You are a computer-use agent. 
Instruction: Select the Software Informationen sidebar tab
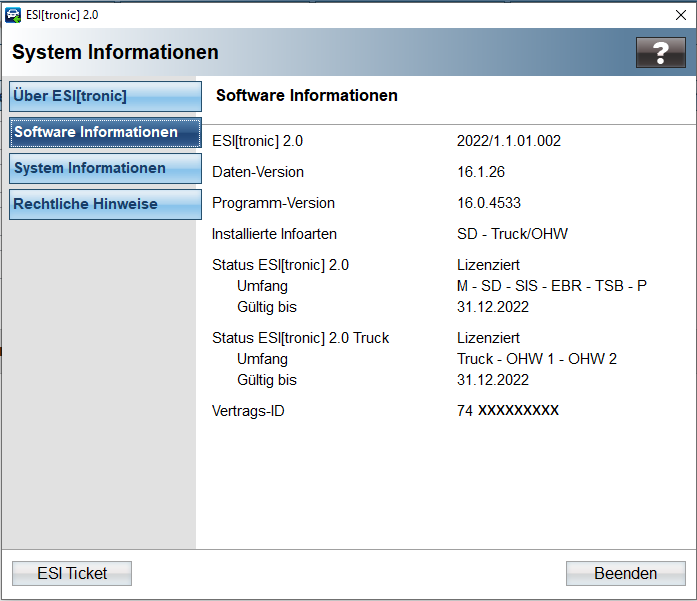click(x=105, y=132)
